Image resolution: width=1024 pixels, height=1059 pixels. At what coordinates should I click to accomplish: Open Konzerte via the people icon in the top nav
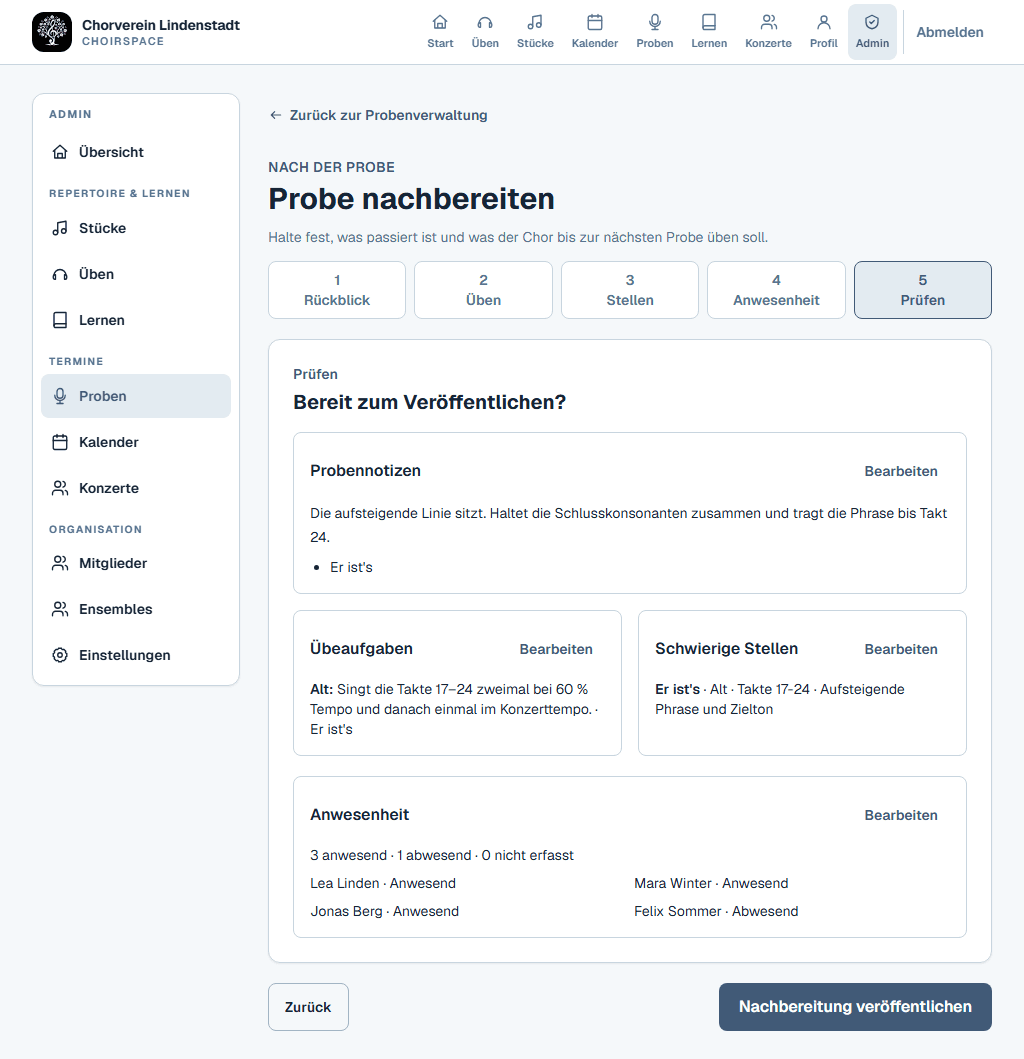click(768, 22)
